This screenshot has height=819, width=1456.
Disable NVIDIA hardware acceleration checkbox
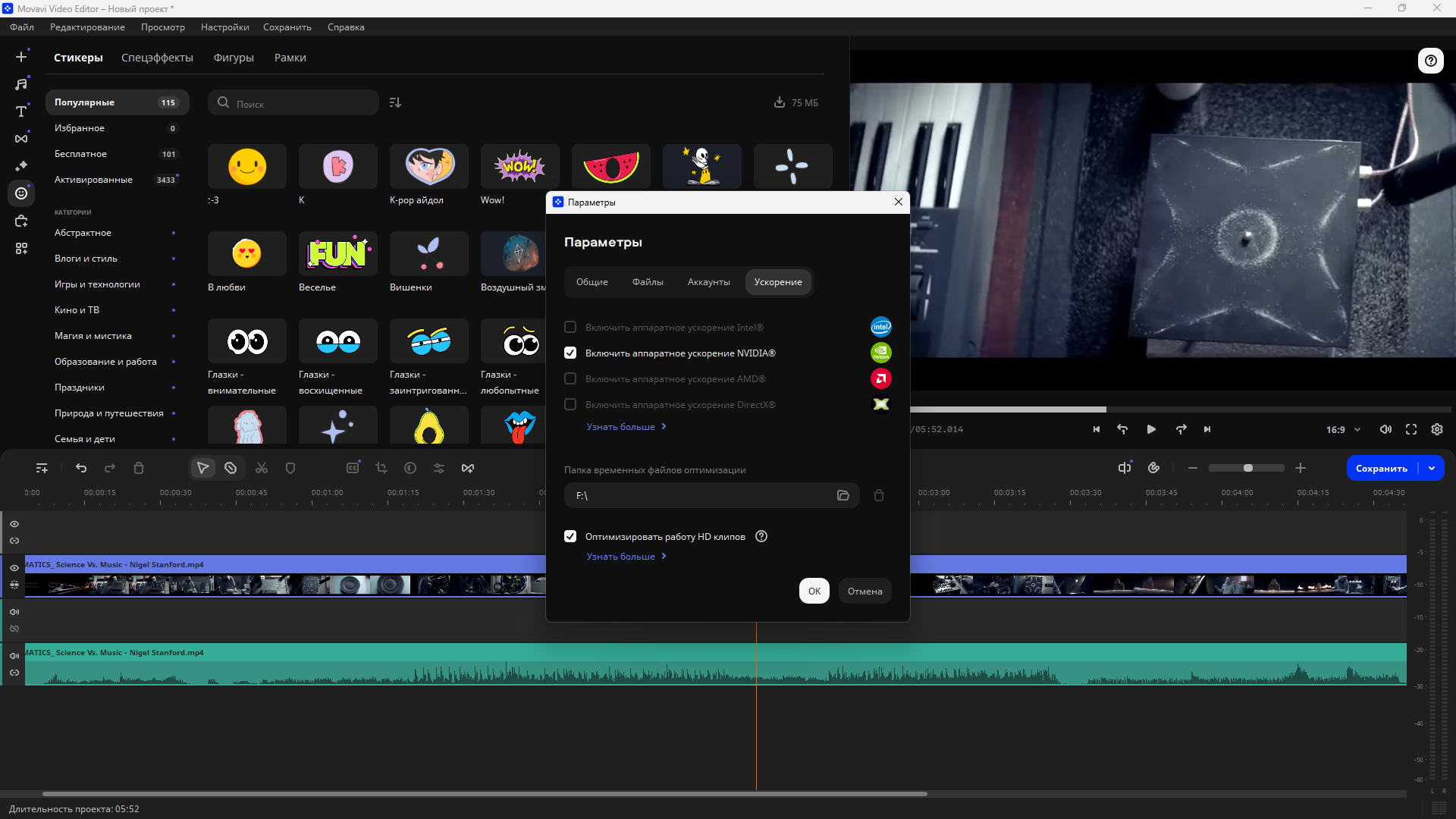click(x=570, y=353)
